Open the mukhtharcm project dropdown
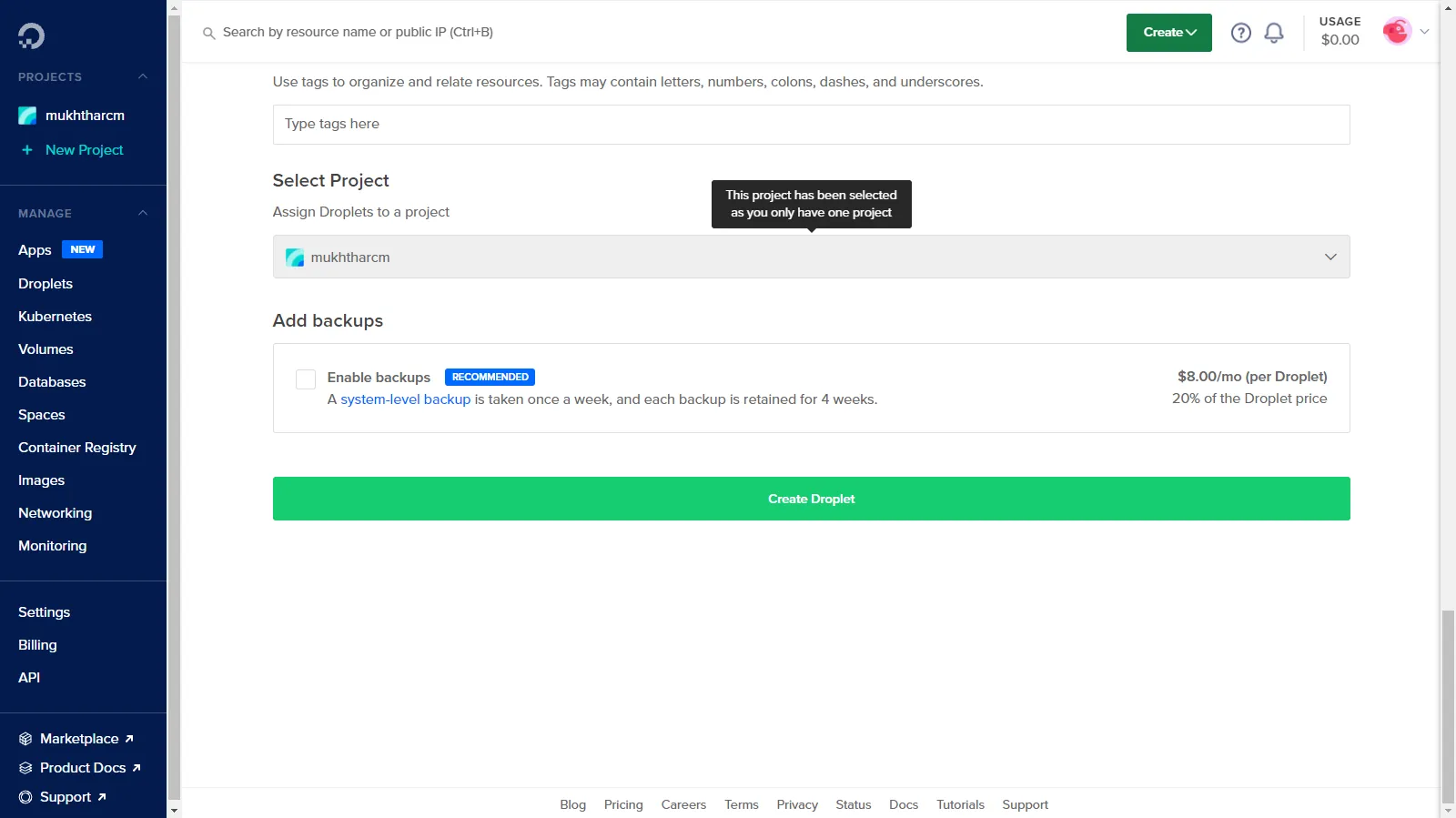Image resolution: width=1456 pixels, height=818 pixels. click(x=810, y=258)
